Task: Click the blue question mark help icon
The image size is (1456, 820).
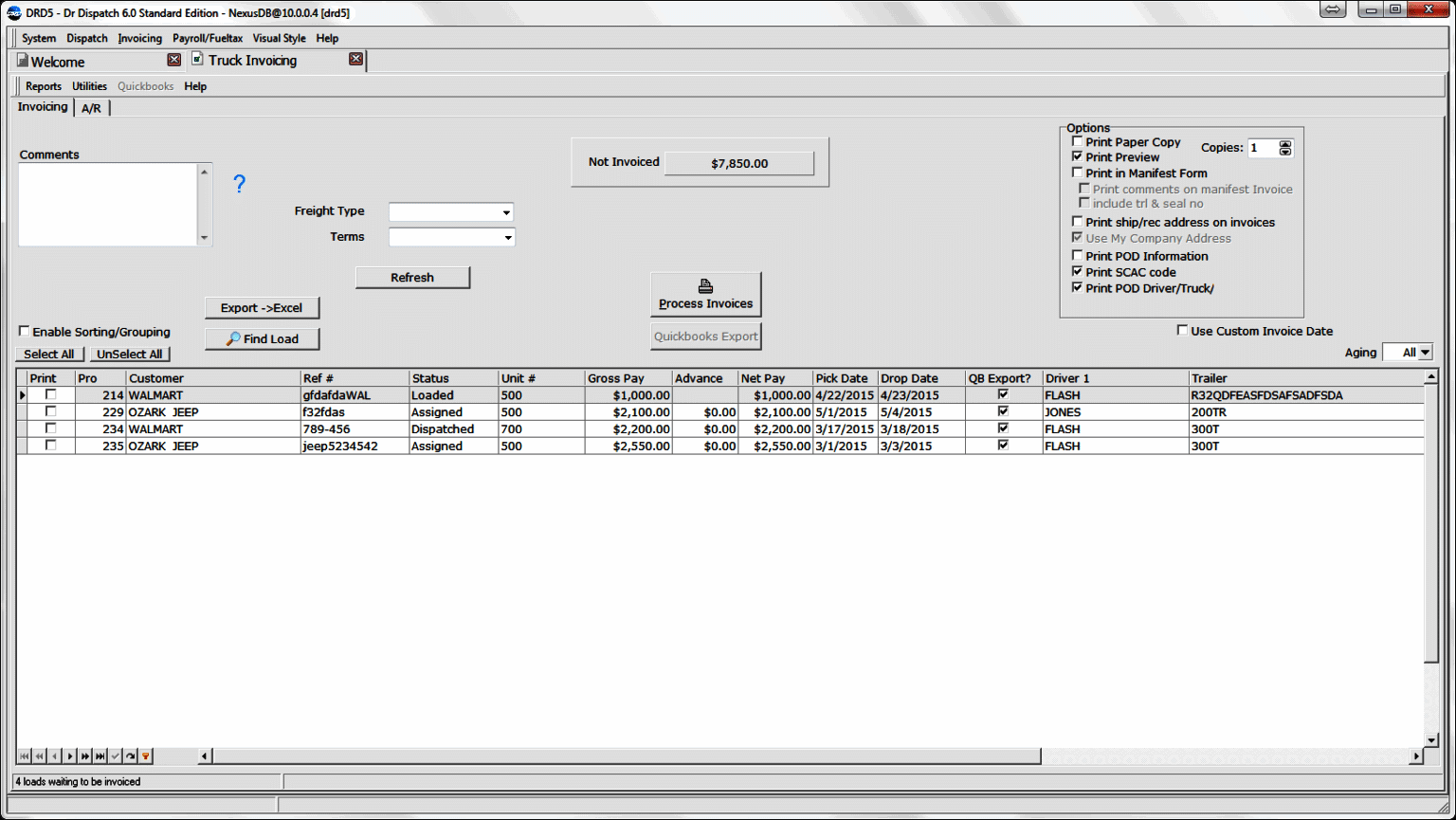Action: 239,184
